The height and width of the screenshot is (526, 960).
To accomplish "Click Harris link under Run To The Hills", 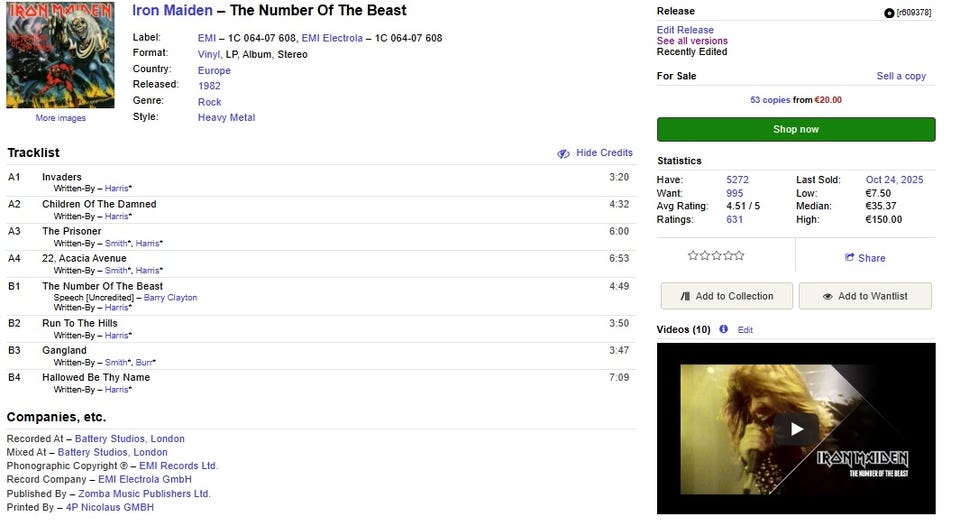I will (116, 336).
